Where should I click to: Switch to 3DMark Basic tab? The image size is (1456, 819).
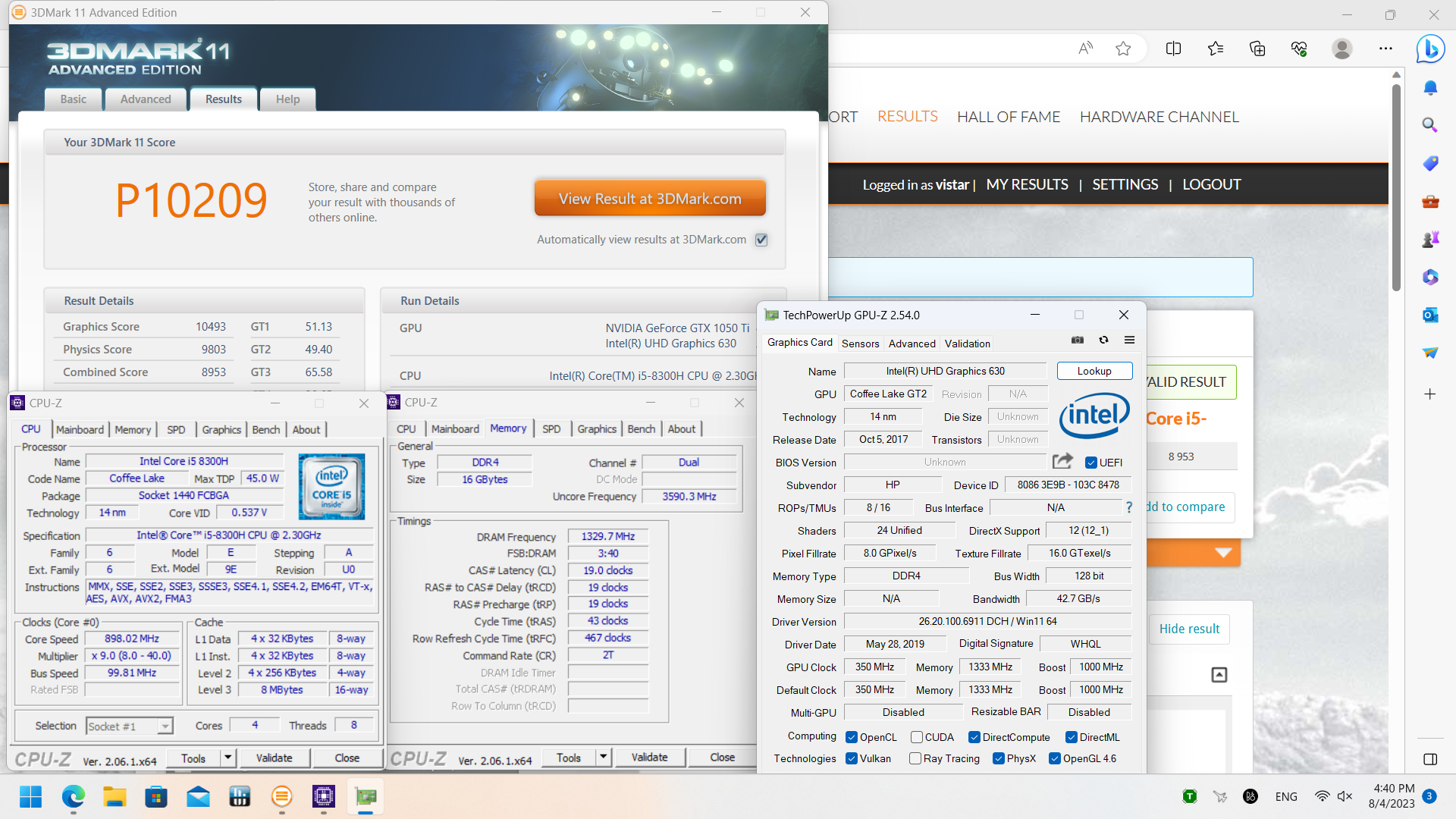pyautogui.click(x=74, y=99)
